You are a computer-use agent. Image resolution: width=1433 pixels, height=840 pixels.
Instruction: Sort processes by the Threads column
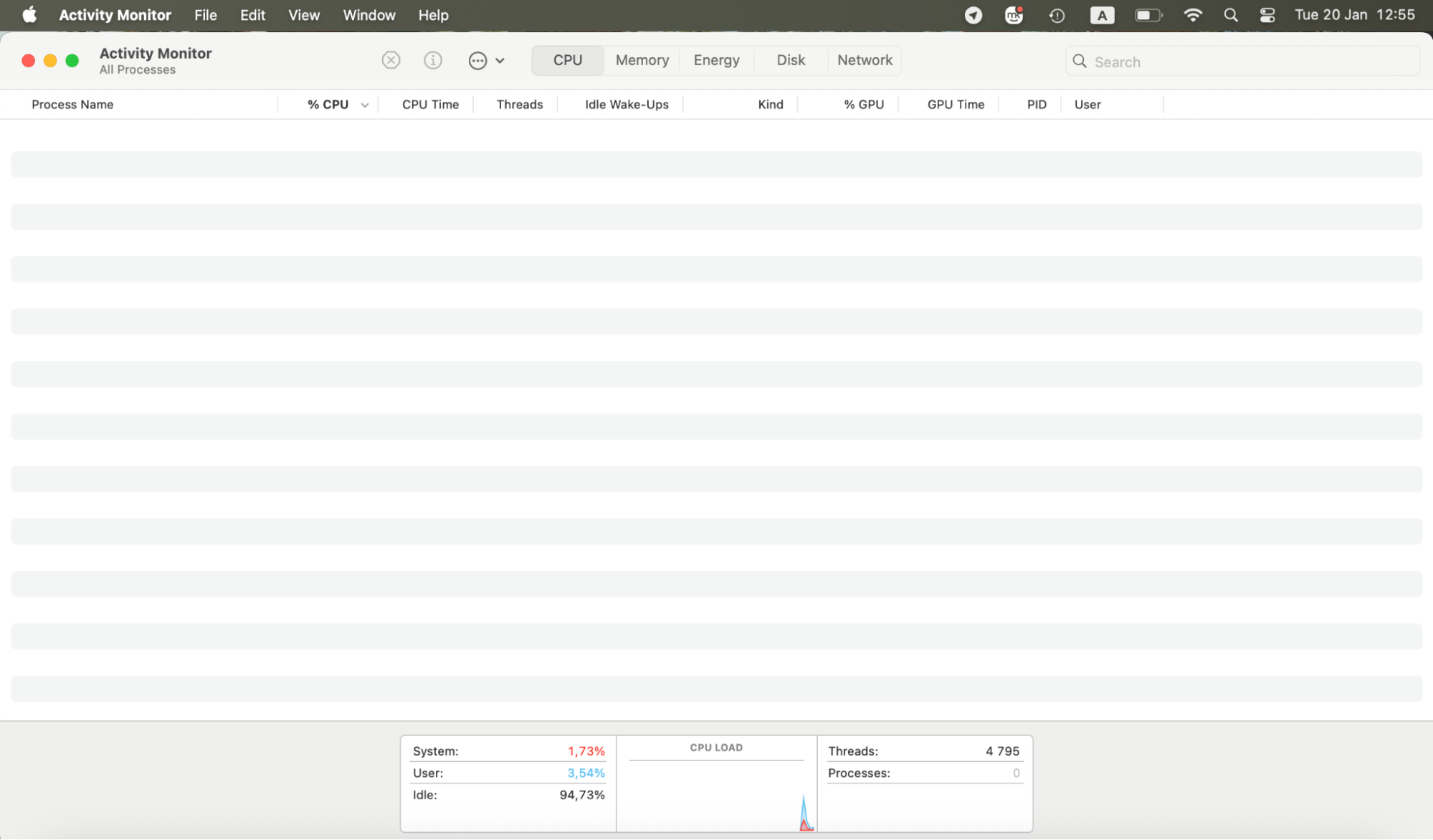tap(519, 104)
